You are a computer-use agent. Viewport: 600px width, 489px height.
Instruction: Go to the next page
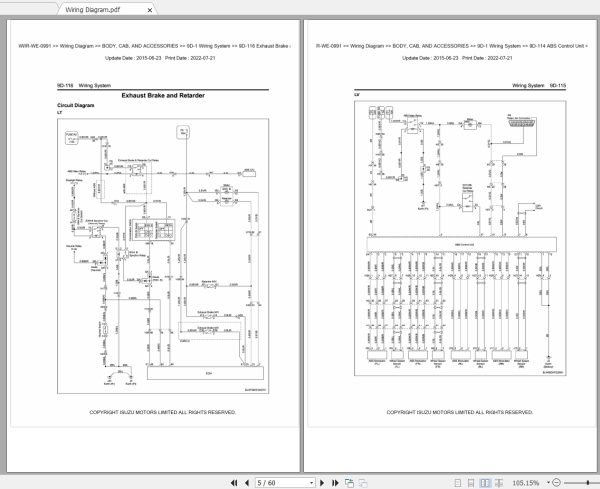pyautogui.click(x=322, y=483)
